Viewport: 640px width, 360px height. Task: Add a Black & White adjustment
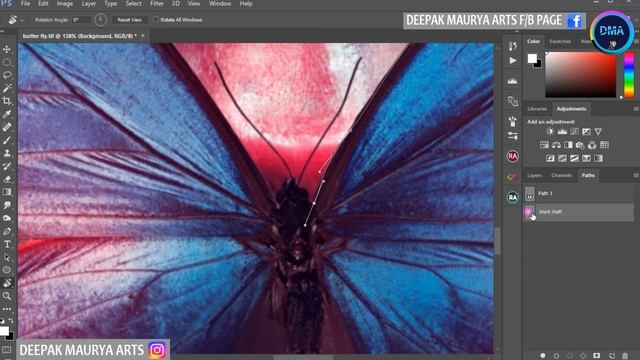tap(568, 145)
